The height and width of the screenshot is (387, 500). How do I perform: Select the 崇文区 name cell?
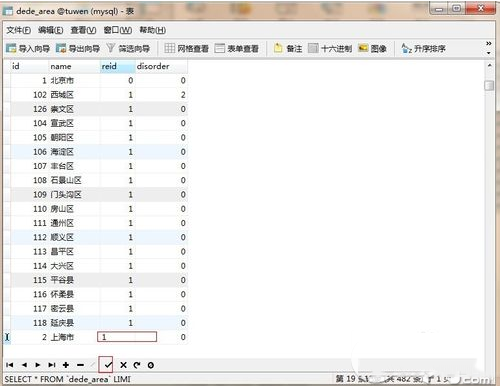tap(75, 109)
